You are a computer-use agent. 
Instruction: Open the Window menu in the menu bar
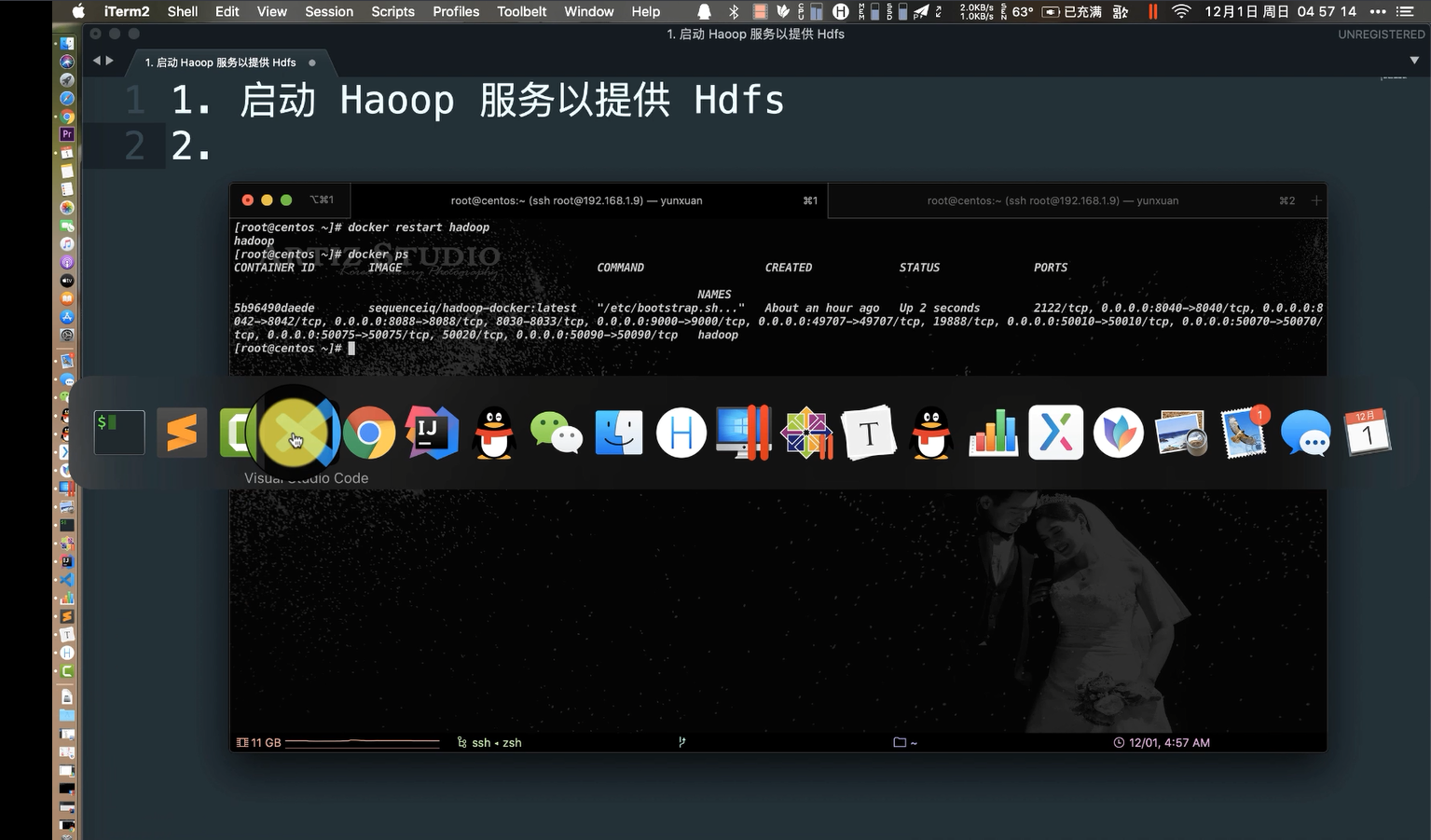coord(589,11)
